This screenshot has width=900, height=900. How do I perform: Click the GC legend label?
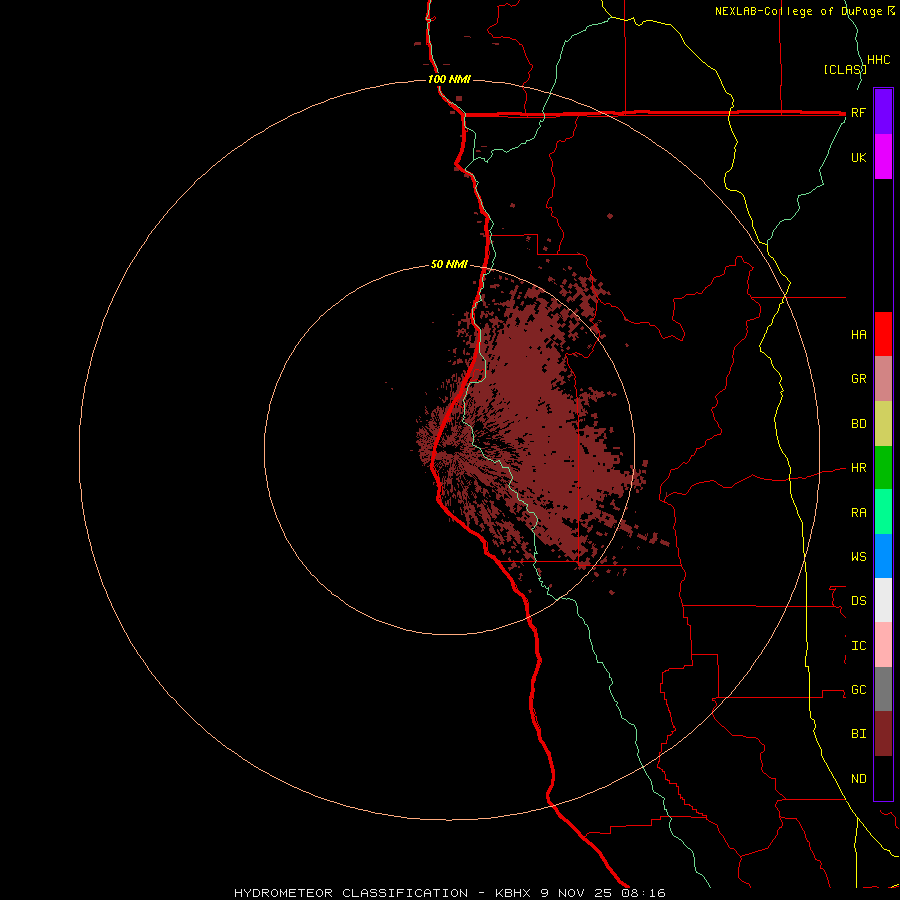pyautogui.click(x=858, y=690)
